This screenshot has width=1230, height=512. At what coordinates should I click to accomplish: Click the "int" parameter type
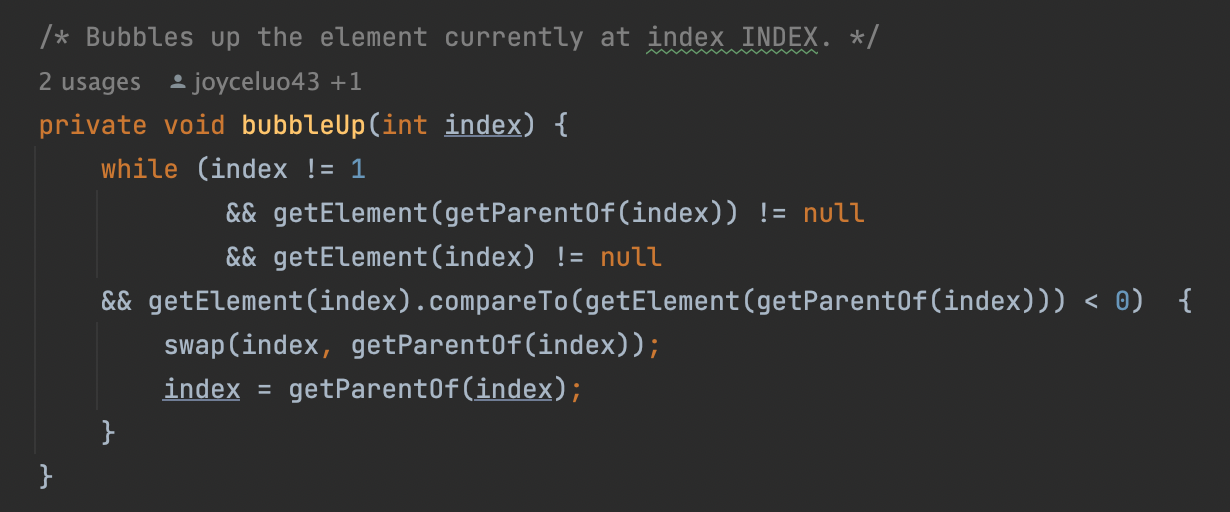tap(405, 126)
